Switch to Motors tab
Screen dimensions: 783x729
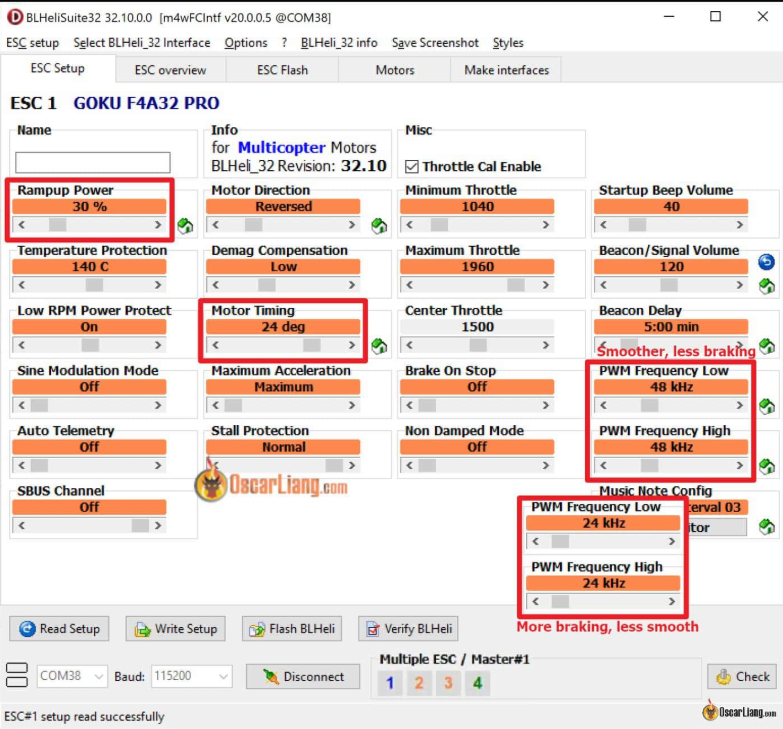[394, 70]
